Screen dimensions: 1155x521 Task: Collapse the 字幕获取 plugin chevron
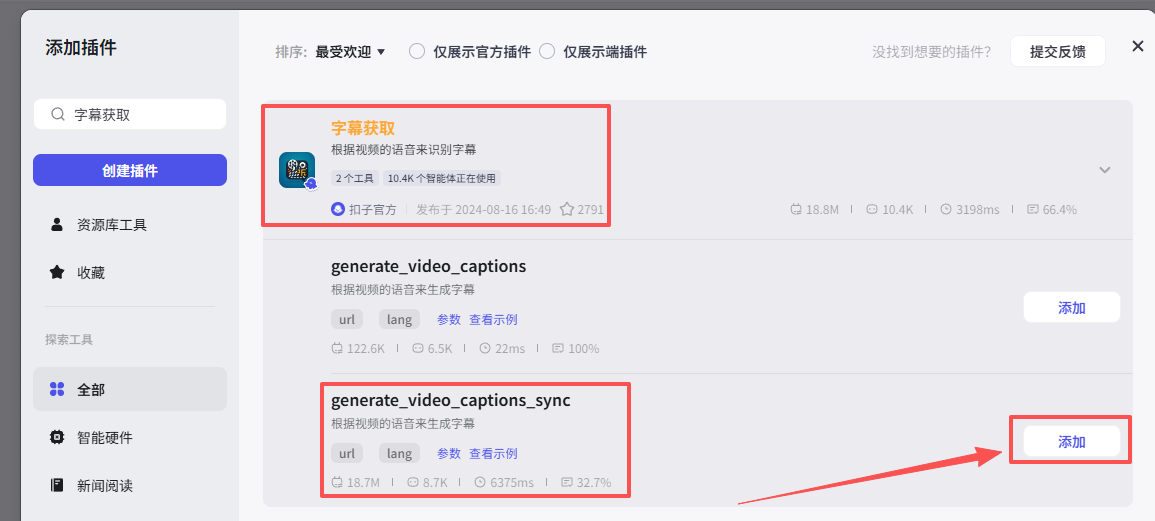(1105, 170)
